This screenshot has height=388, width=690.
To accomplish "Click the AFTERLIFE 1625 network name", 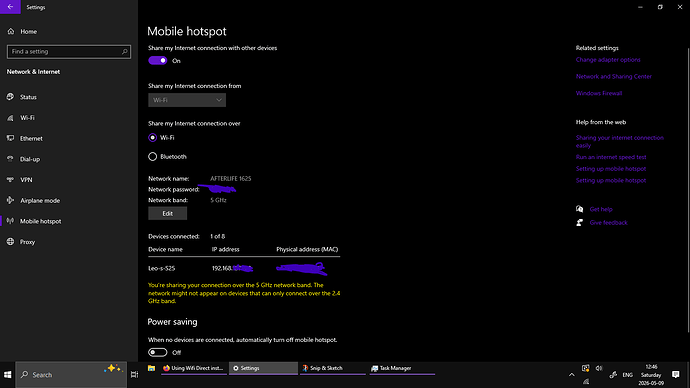I will click(x=231, y=179).
